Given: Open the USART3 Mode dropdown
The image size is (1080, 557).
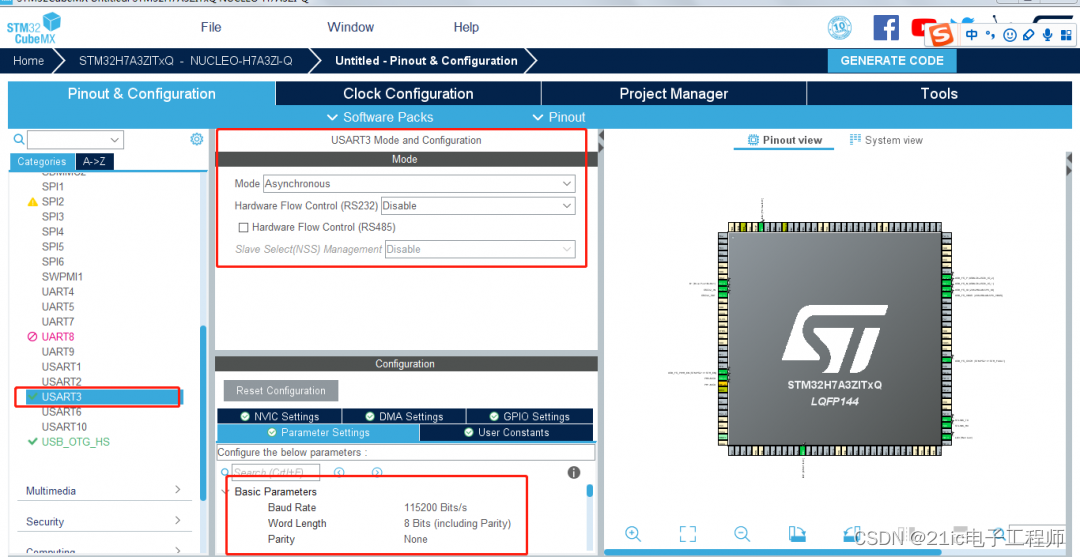Looking at the screenshot, I should [419, 184].
